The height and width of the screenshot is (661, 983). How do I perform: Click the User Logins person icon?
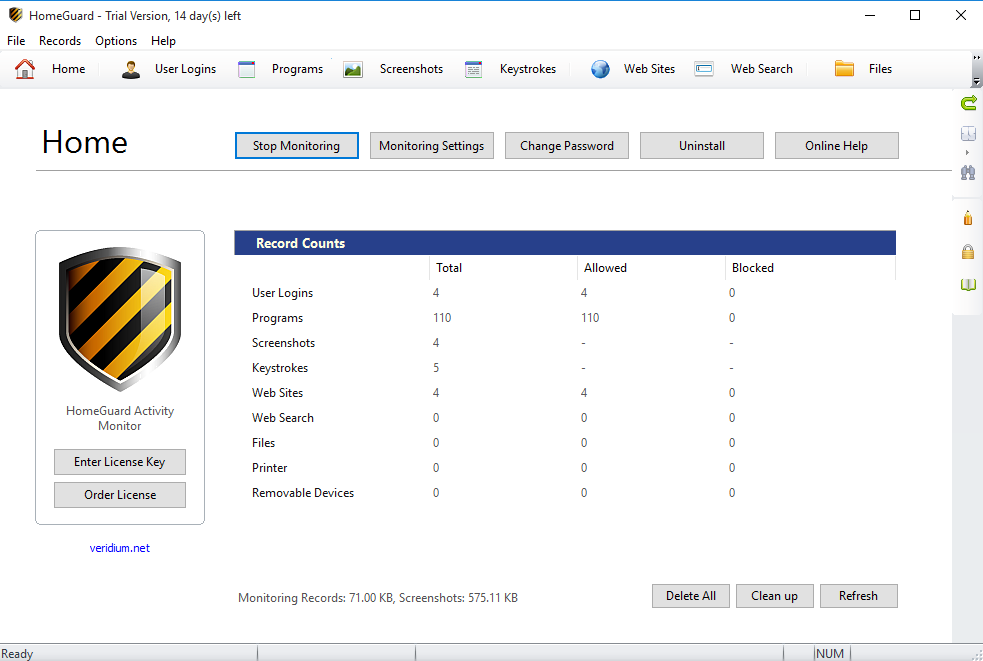[131, 69]
